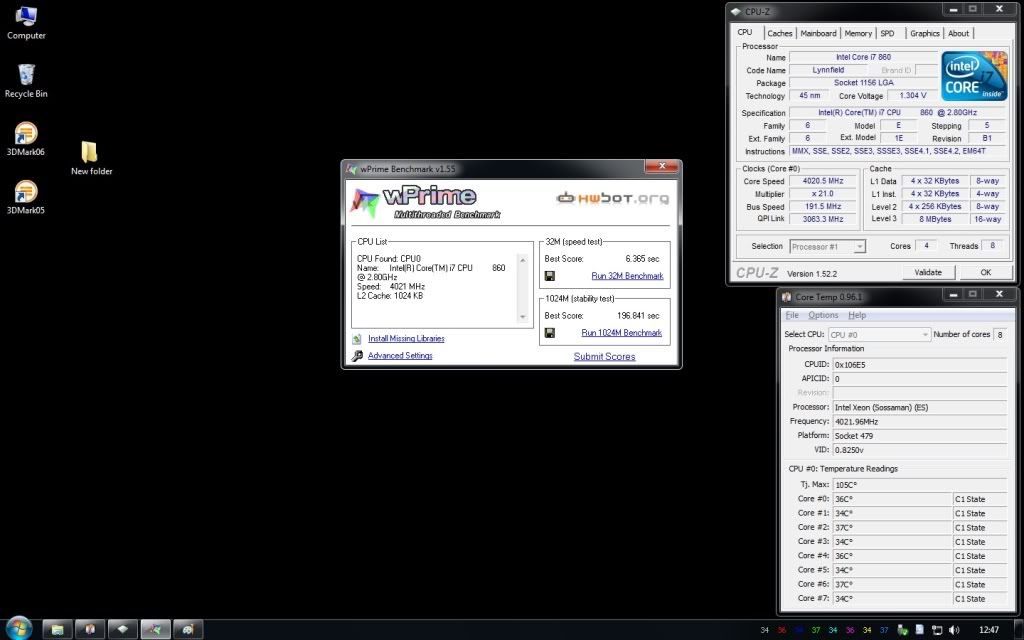The image size is (1024, 640).
Task: Click the hwbot.org logo in wPrime
Action: pyautogui.click(x=613, y=198)
